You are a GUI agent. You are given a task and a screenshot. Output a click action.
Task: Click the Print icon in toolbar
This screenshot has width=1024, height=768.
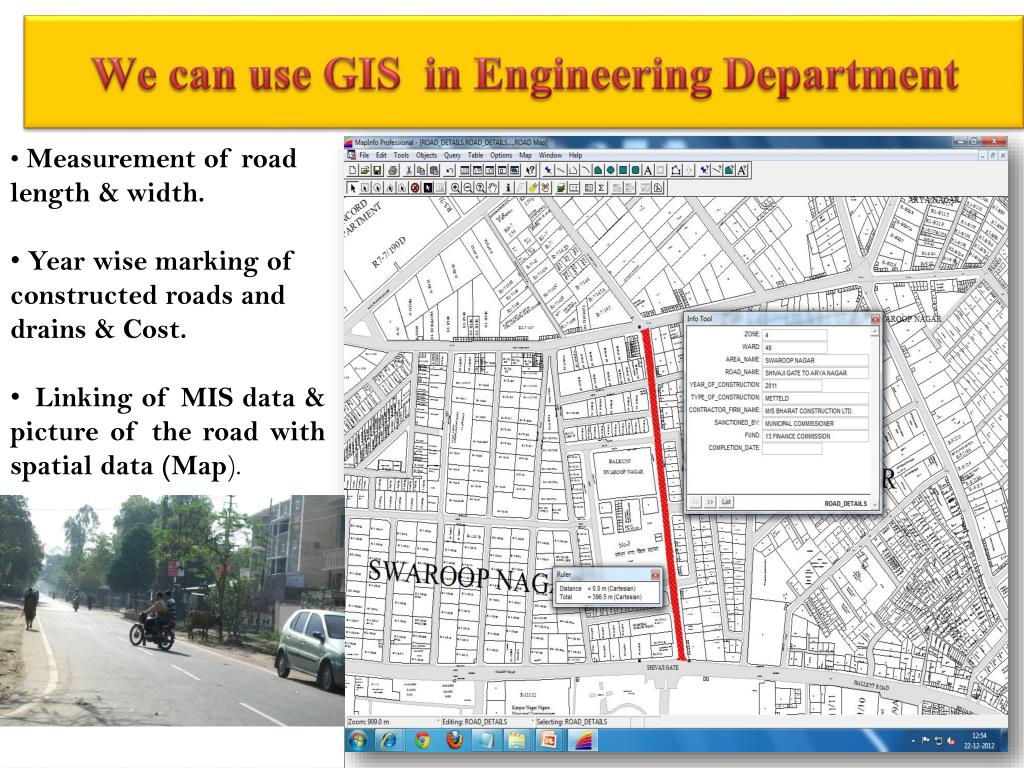tap(394, 170)
